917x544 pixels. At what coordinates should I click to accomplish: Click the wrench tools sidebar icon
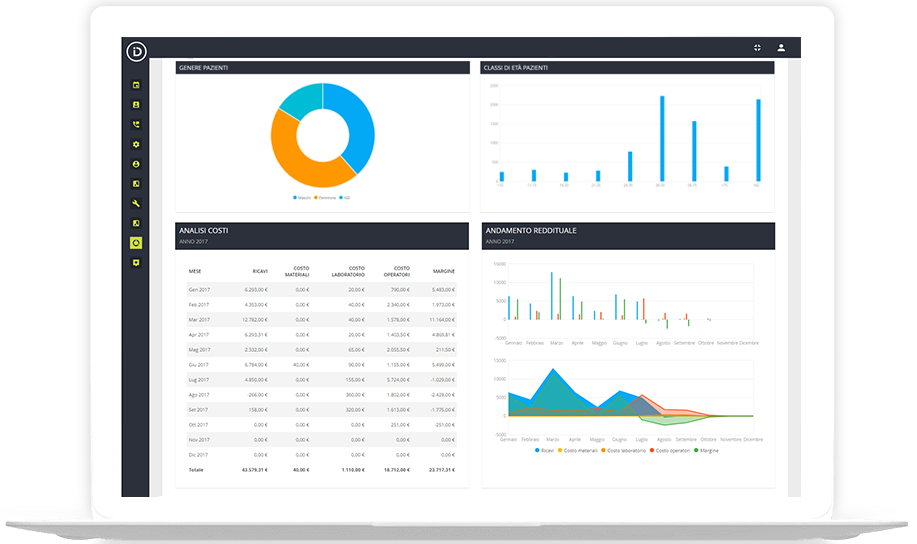click(x=136, y=203)
